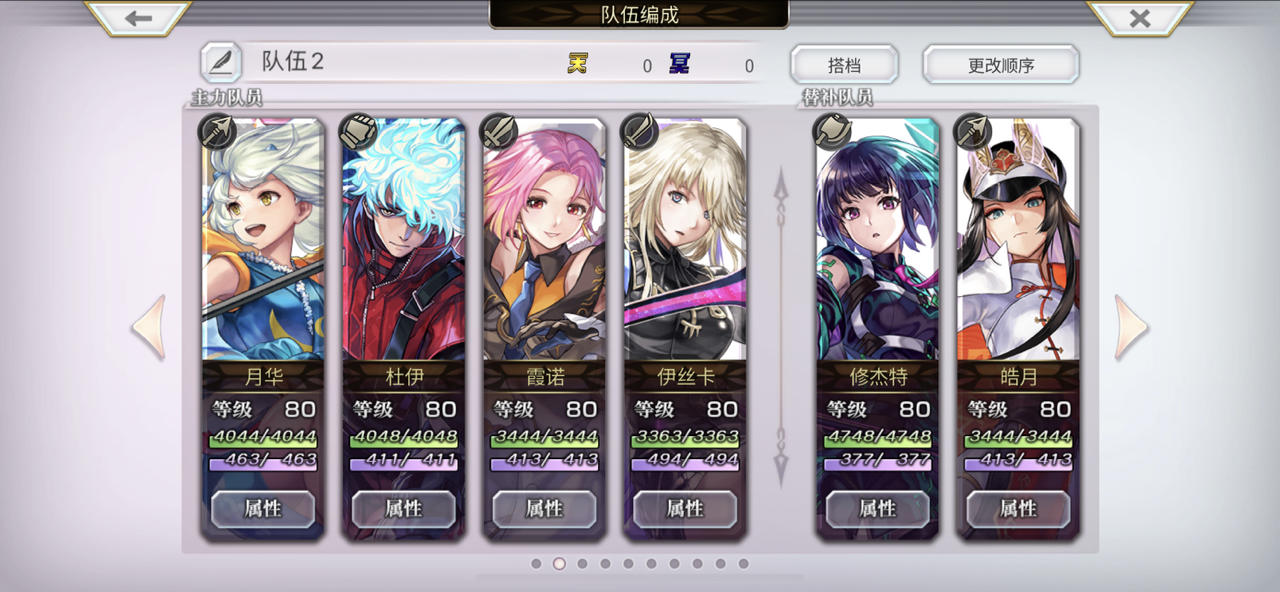
Task: Click 伊丝卡's sword class icon
Action: 640,131
